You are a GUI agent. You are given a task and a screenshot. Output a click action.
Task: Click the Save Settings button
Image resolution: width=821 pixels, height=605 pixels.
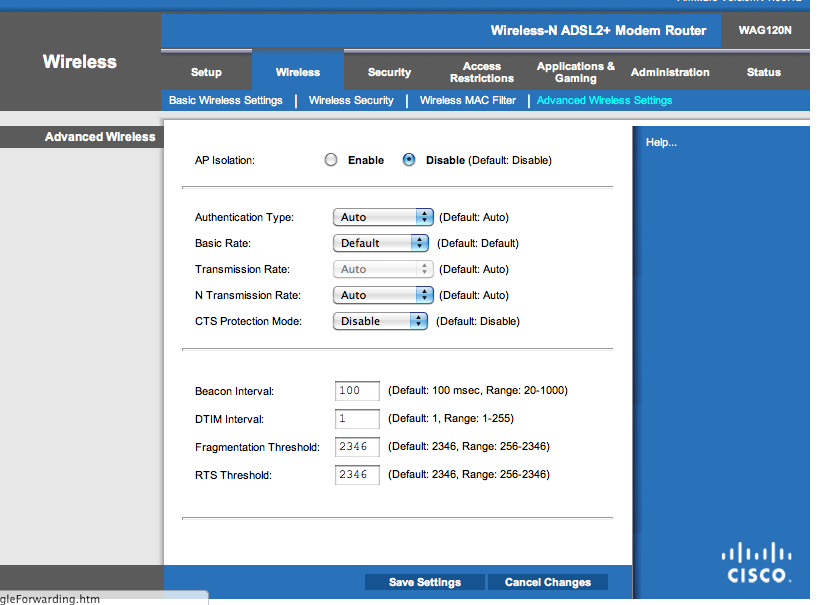tap(425, 582)
